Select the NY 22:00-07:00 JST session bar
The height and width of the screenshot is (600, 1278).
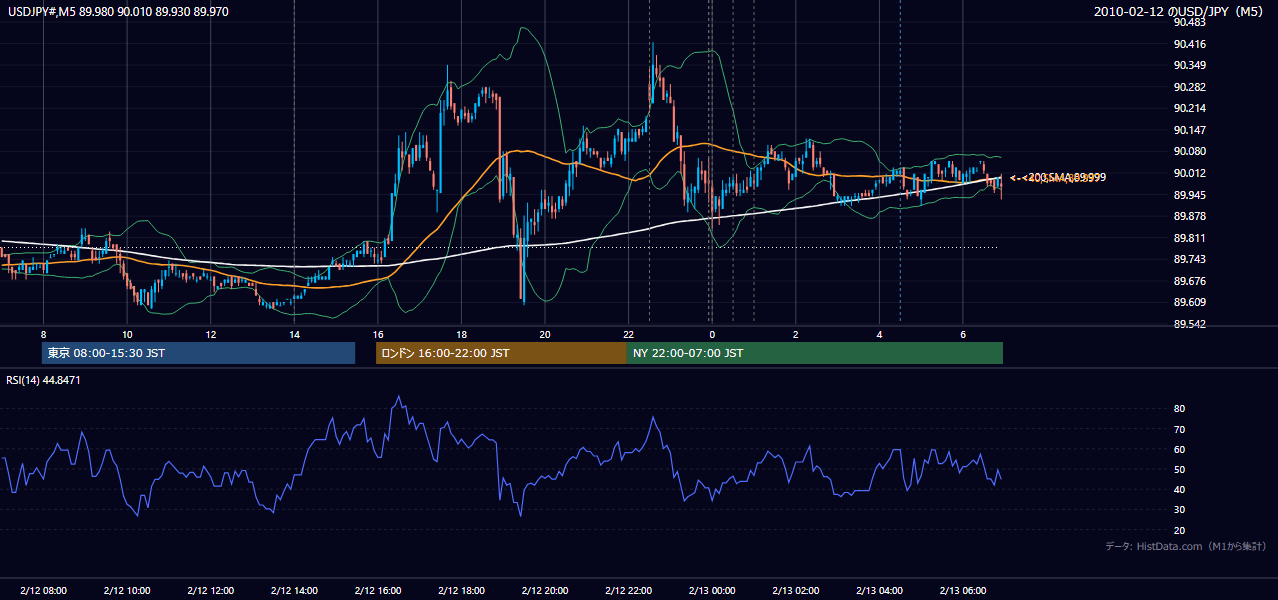pyautogui.click(x=815, y=353)
